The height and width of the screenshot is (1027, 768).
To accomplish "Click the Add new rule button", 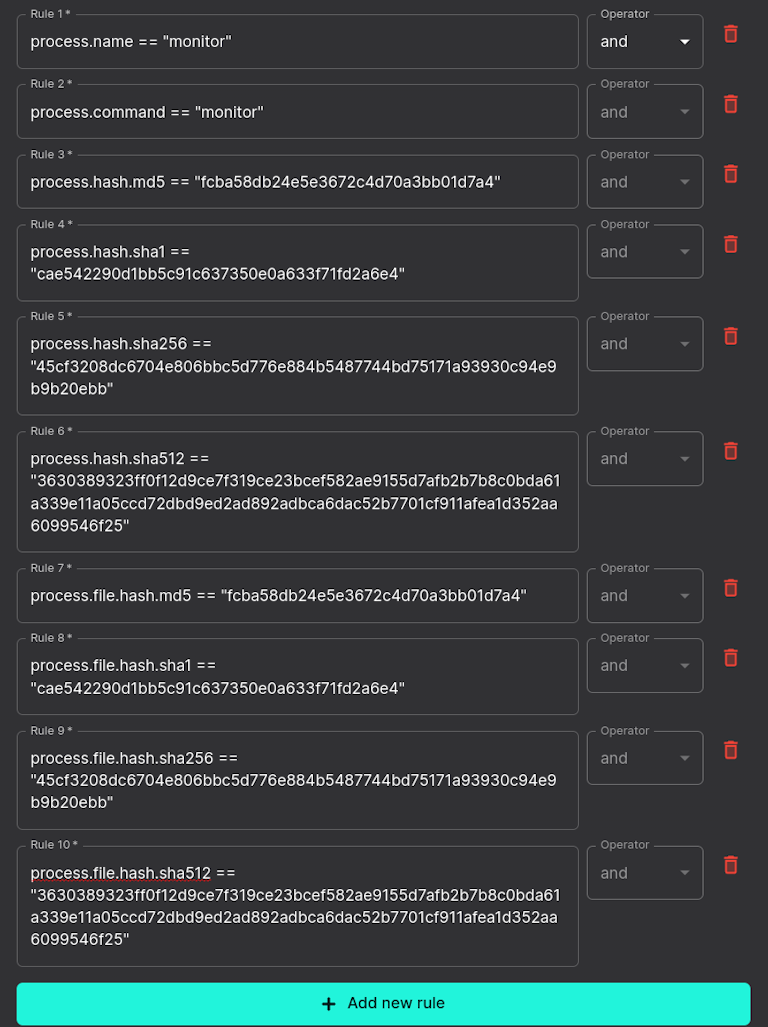I will tap(384, 1003).
